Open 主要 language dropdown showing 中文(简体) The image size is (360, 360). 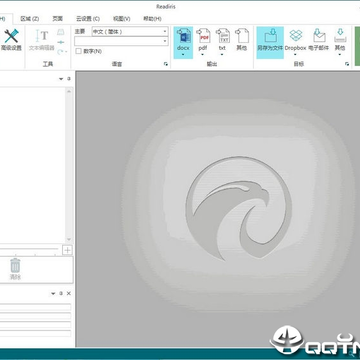click(130, 32)
